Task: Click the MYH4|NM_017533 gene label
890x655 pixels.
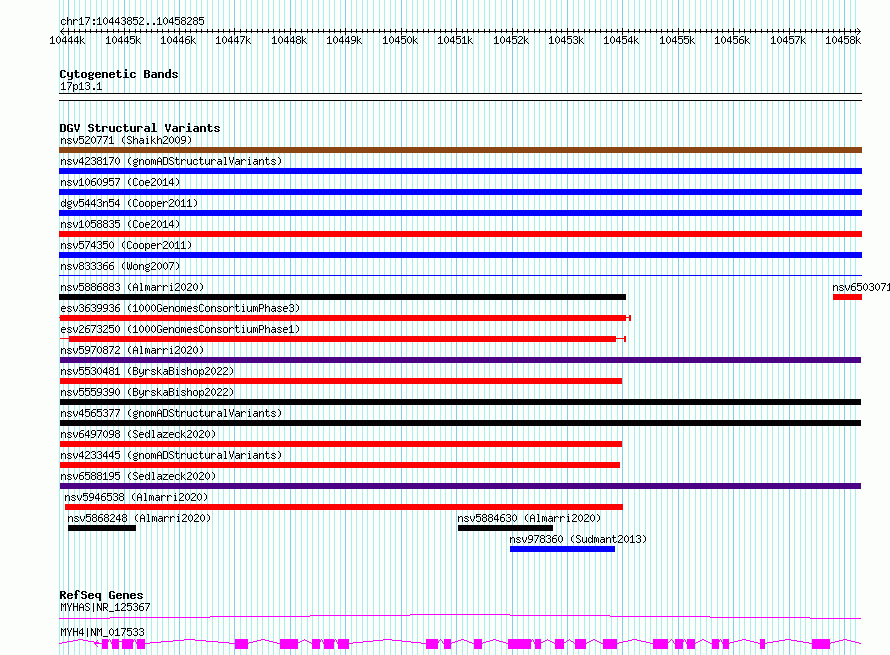Action: [102, 632]
